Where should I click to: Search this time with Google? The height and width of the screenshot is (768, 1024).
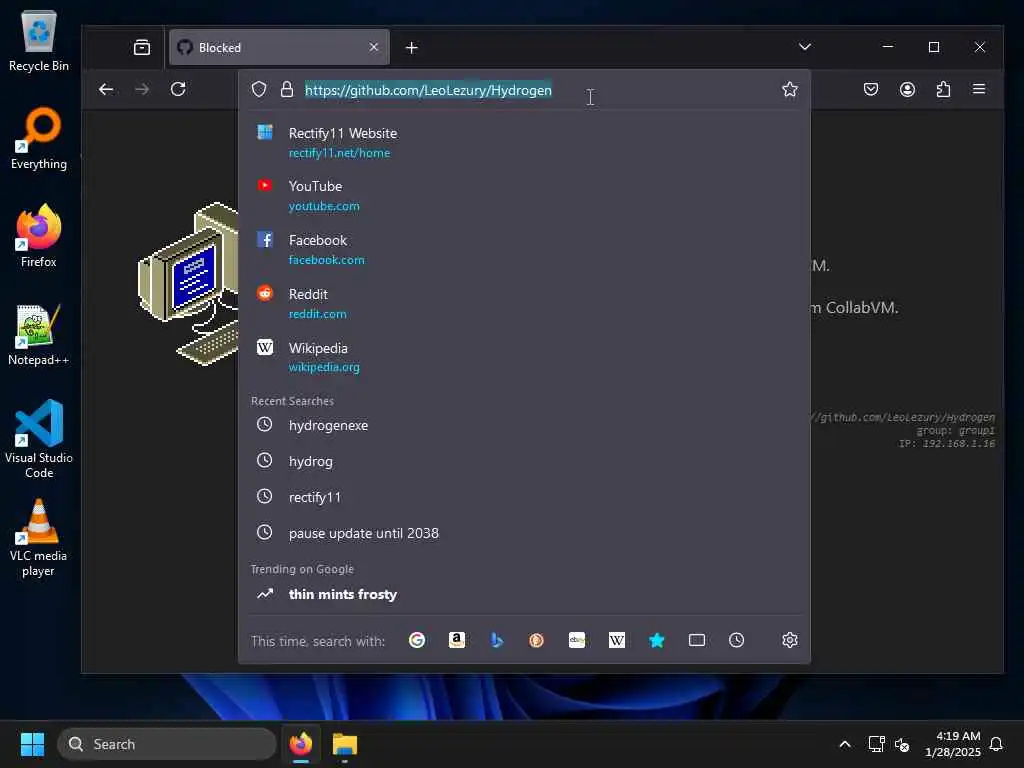click(x=417, y=640)
